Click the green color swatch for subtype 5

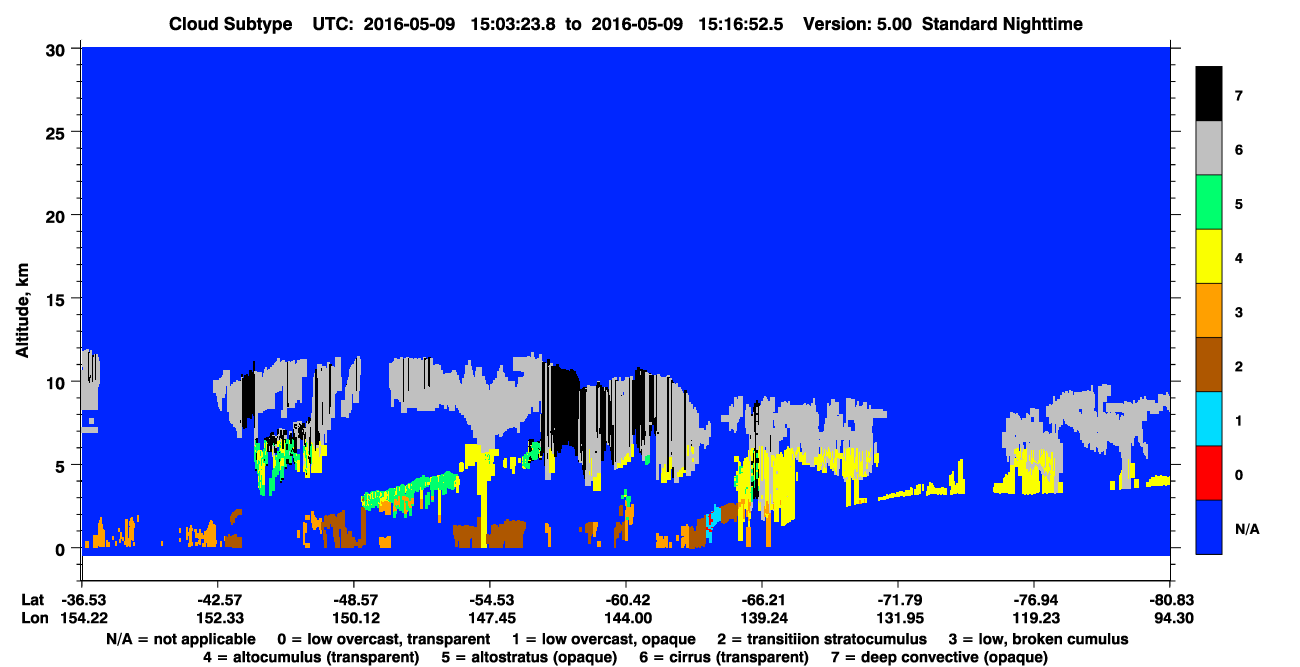click(1209, 203)
